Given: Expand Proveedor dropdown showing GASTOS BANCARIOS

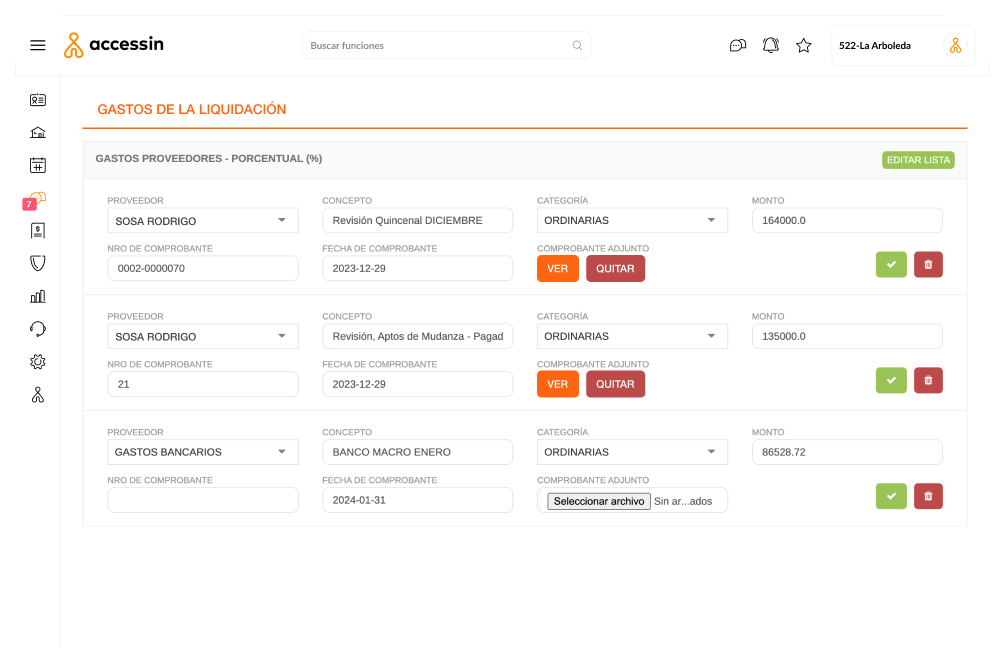Looking at the screenshot, I should tap(202, 452).
